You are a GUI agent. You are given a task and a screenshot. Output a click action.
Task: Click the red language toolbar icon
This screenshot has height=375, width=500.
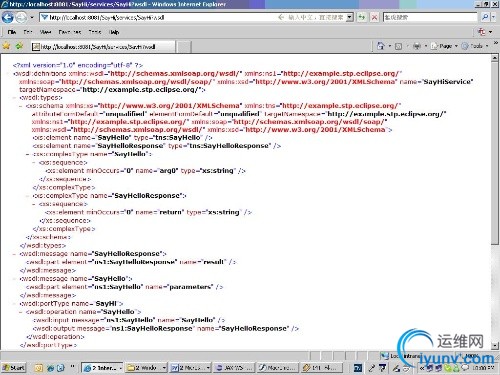(482, 32)
